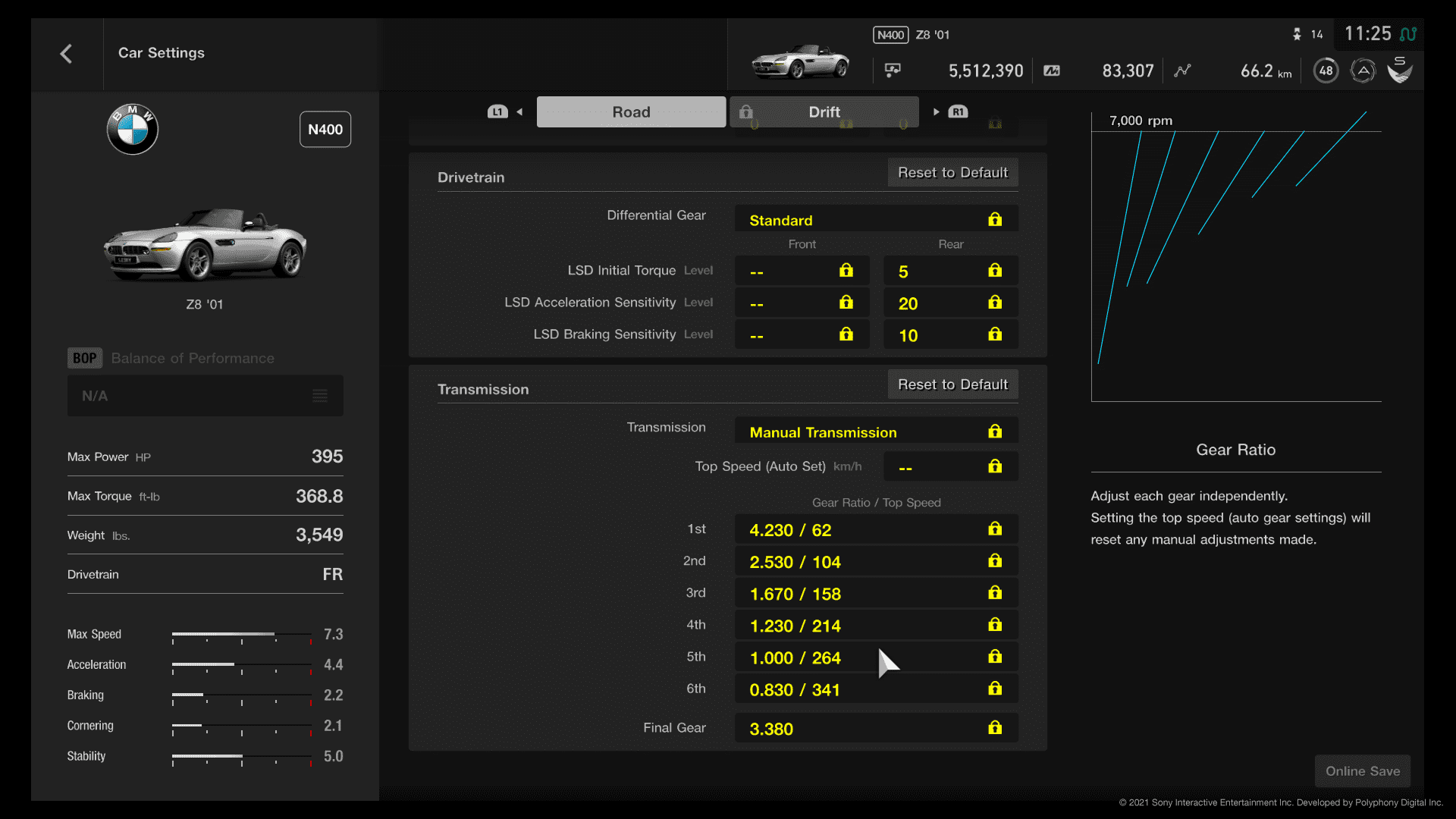Click the R1 next sheet button icon
Image resolution: width=1456 pixels, height=819 pixels.
pos(959,112)
